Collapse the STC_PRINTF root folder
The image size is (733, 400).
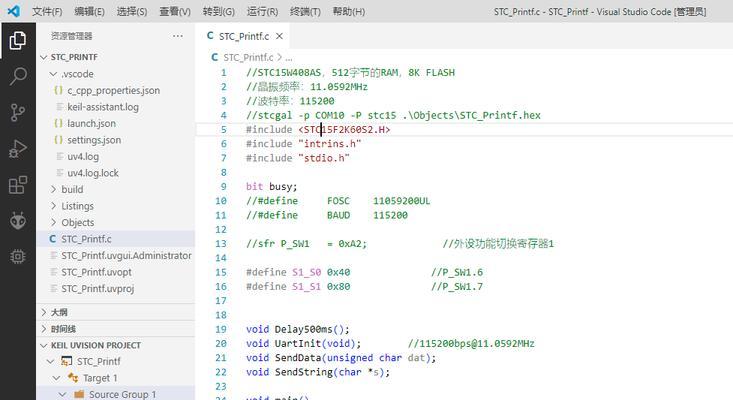[x=44, y=57]
